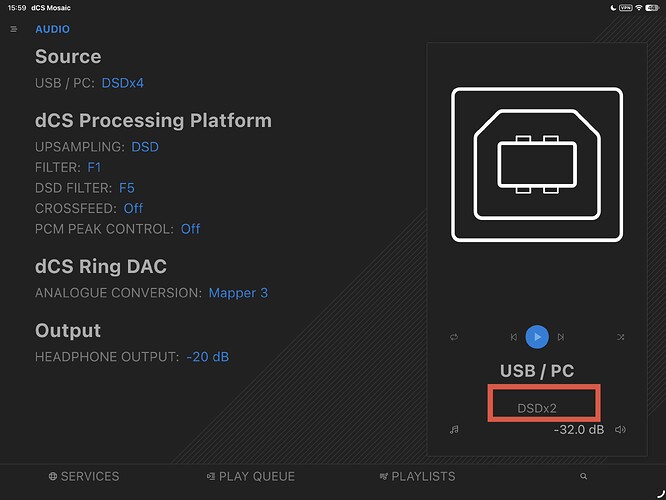666x500 pixels.
Task: Change ANALOGUE CONVERSION Mapper 3
Action: (x=238, y=293)
